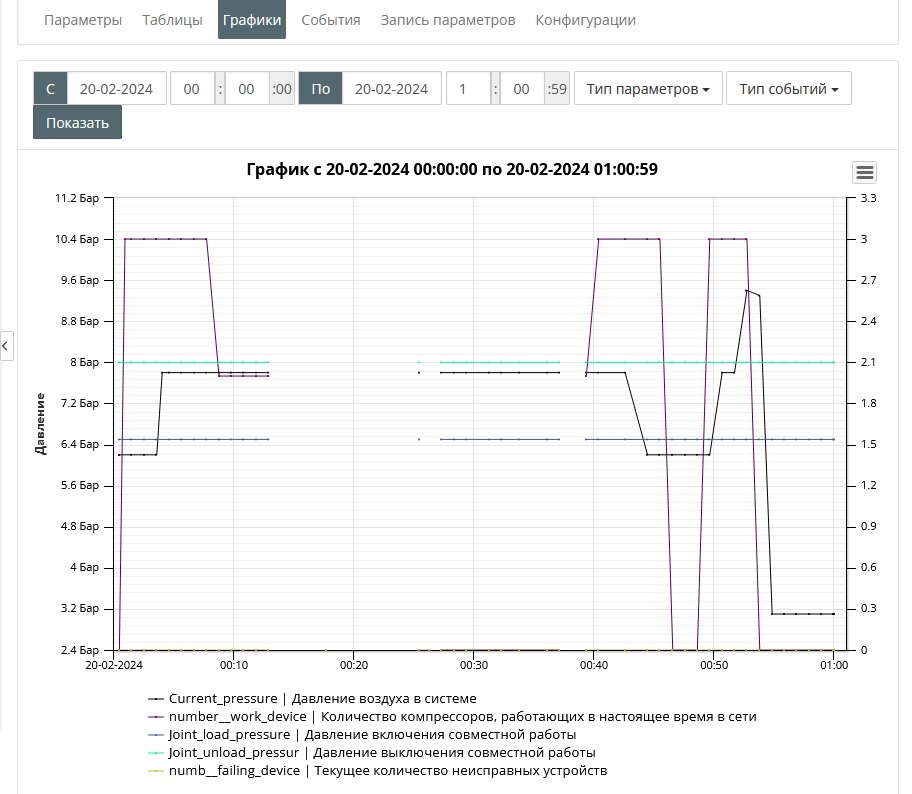Screen dimensions: 912x794
Task: Edit the start minutes field
Action: click(x=247, y=88)
